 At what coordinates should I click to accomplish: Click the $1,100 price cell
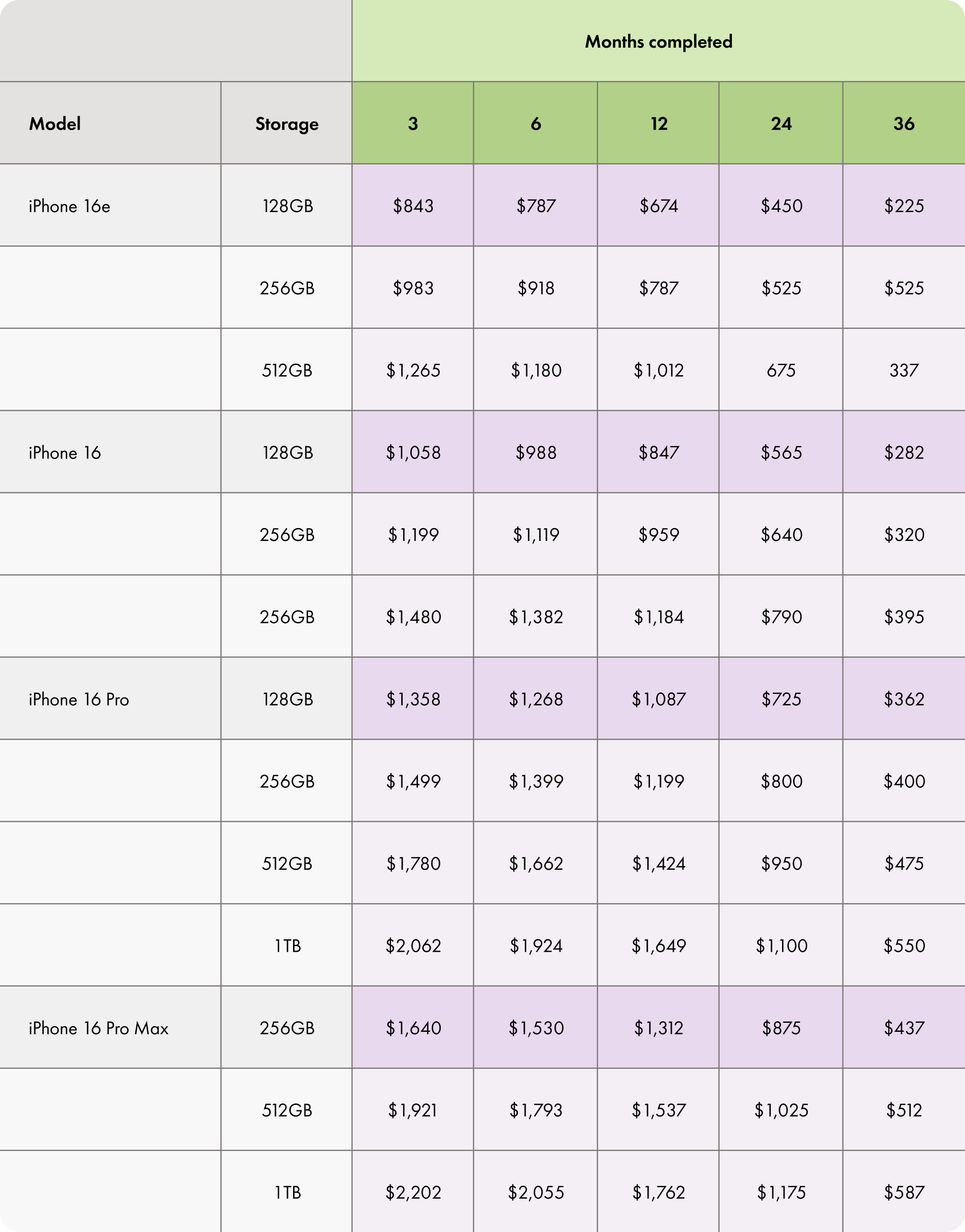(781, 946)
